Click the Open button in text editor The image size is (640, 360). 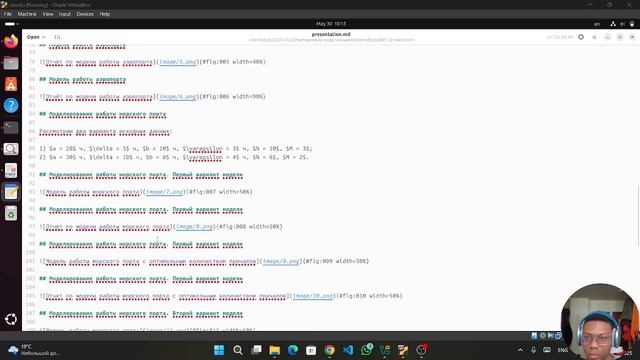tap(33, 37)
